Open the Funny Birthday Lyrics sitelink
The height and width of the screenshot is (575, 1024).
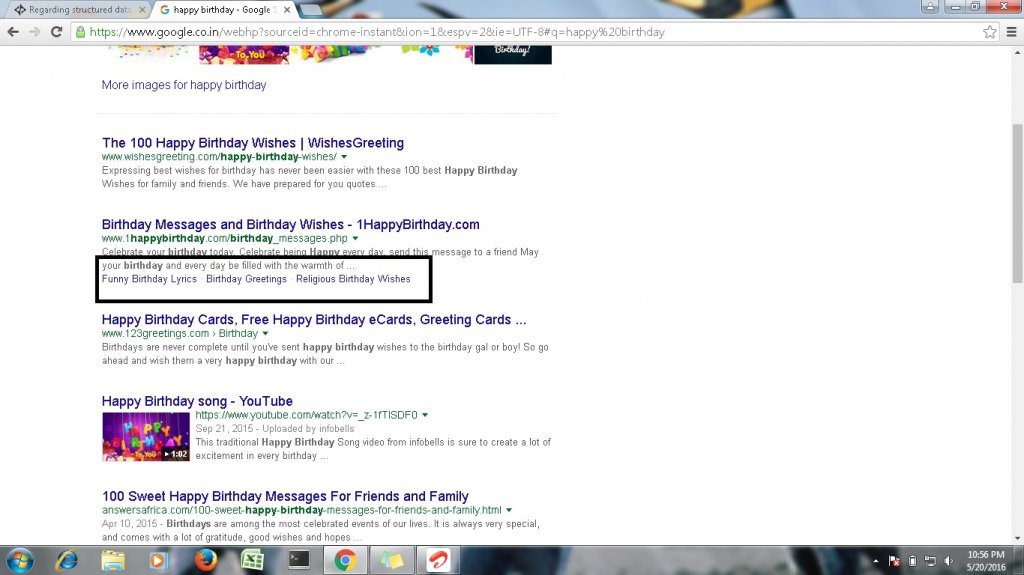tap(149, 279)
